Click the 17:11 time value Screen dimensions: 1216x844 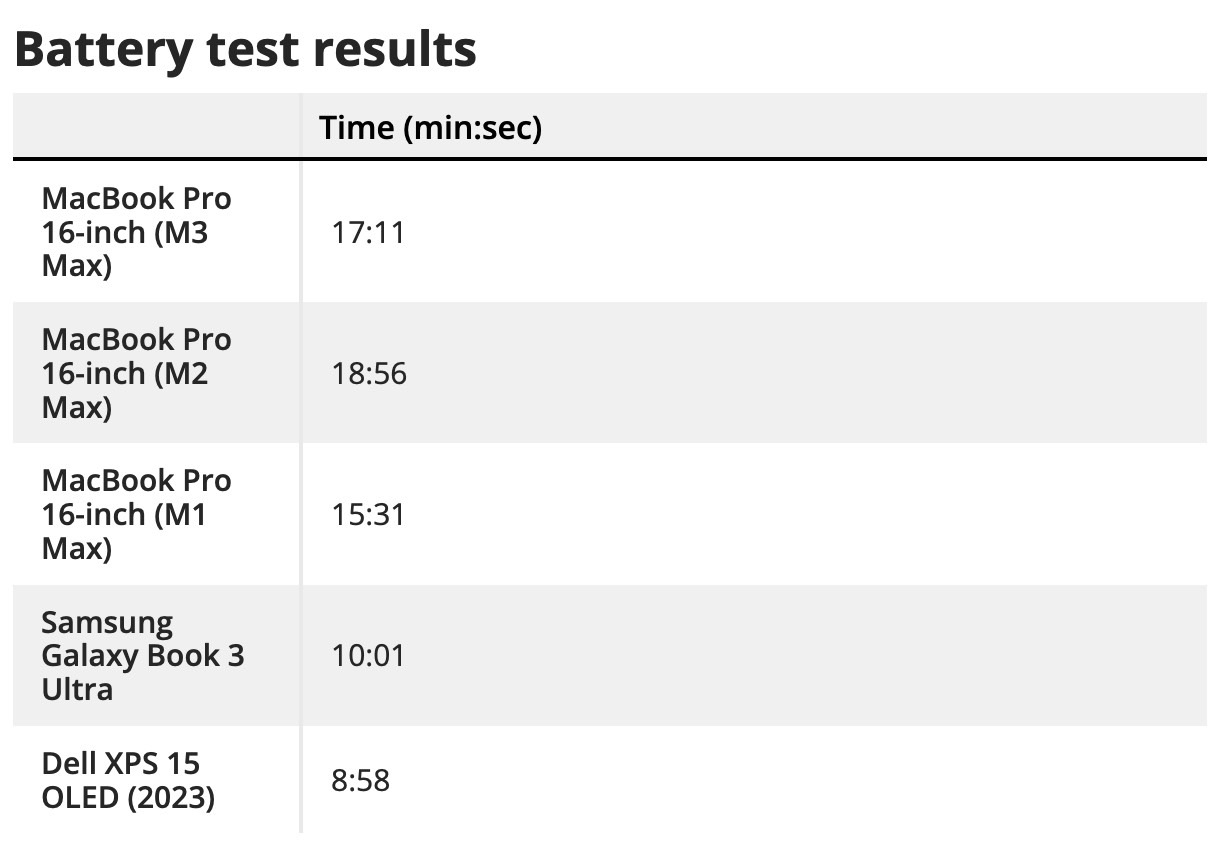coord(368,233)
